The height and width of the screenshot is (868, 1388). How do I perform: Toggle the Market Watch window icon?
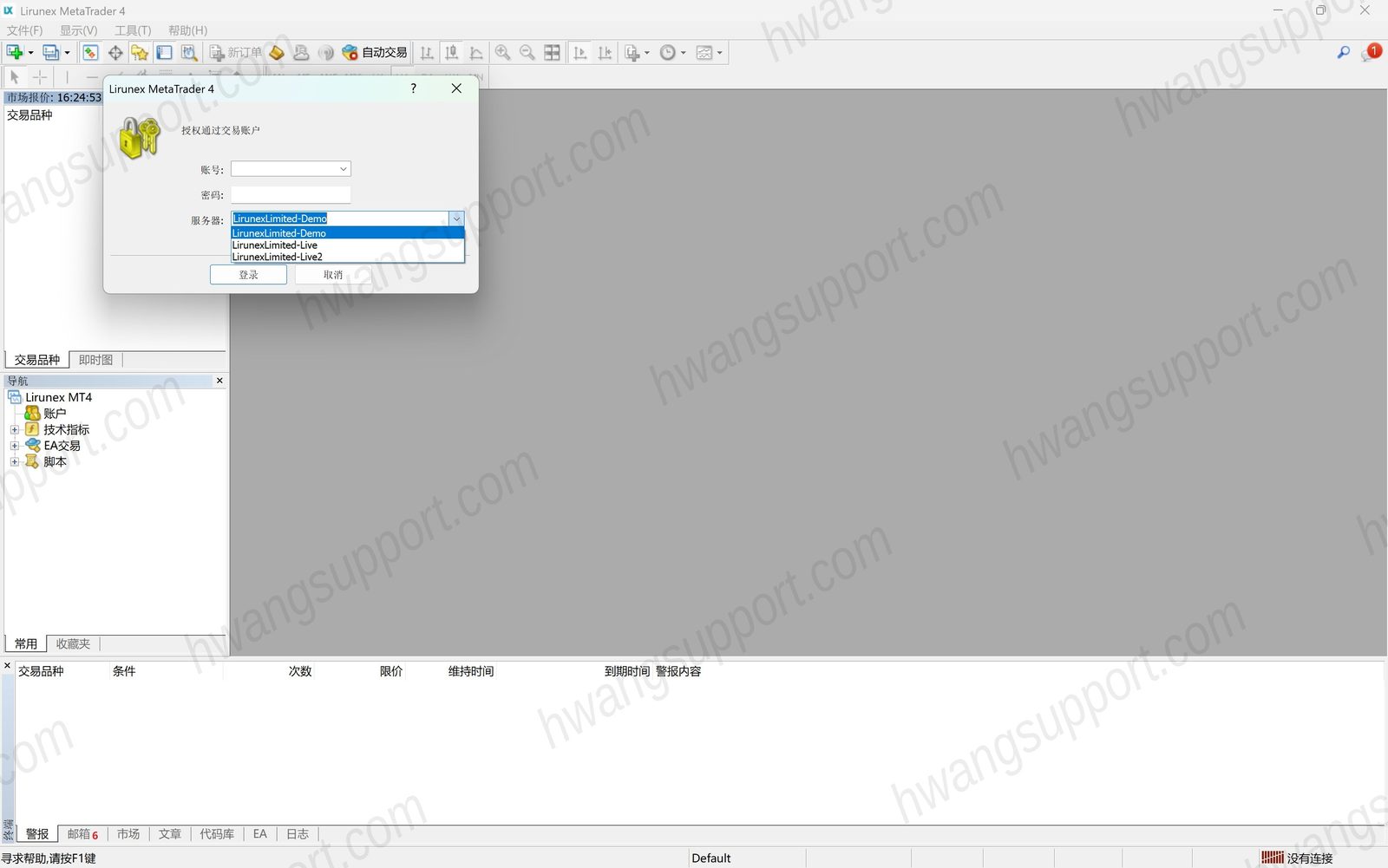coord(90,53)
